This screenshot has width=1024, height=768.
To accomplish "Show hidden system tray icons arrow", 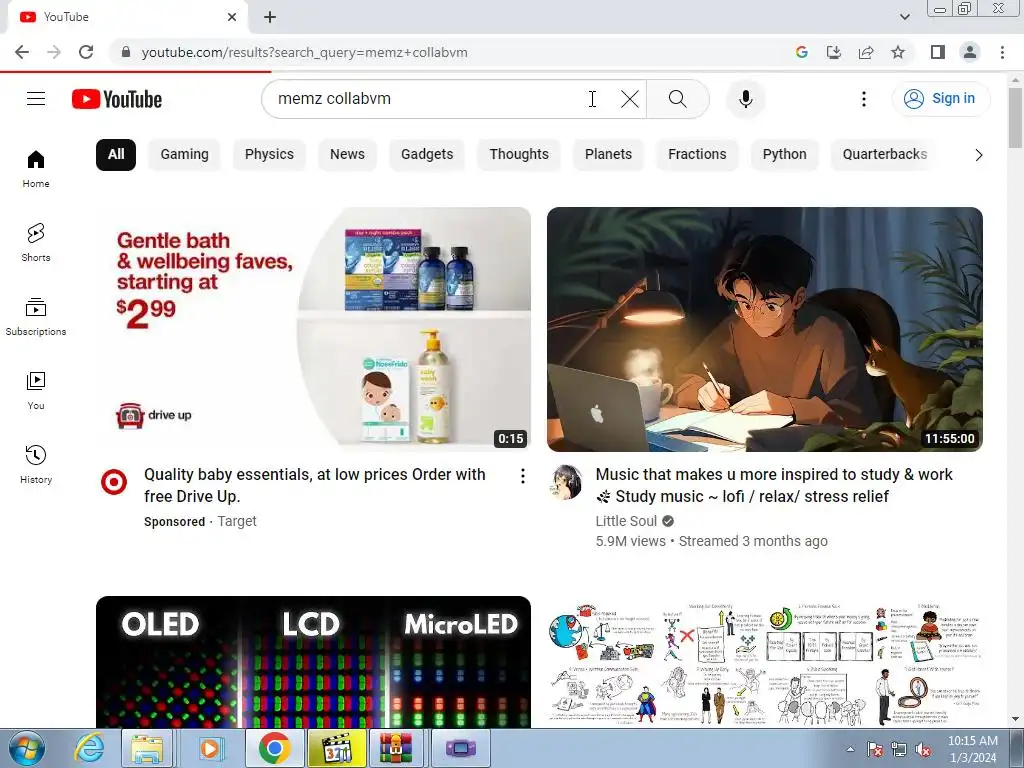I will (850, 749).
